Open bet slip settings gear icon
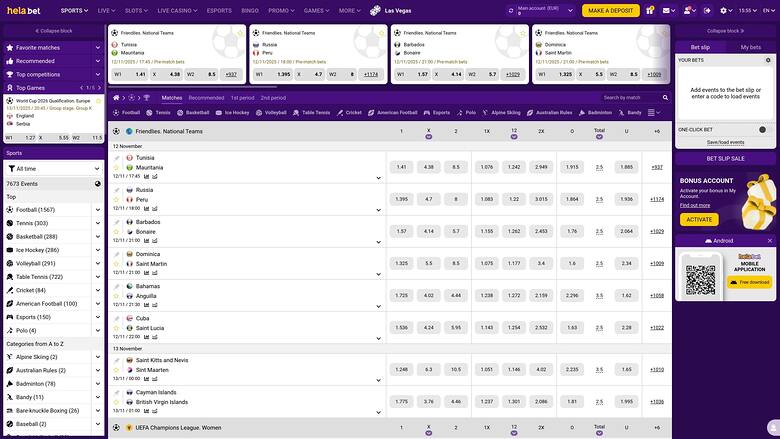The width and height of the screenshot is (780, 439). pos(768,60)
